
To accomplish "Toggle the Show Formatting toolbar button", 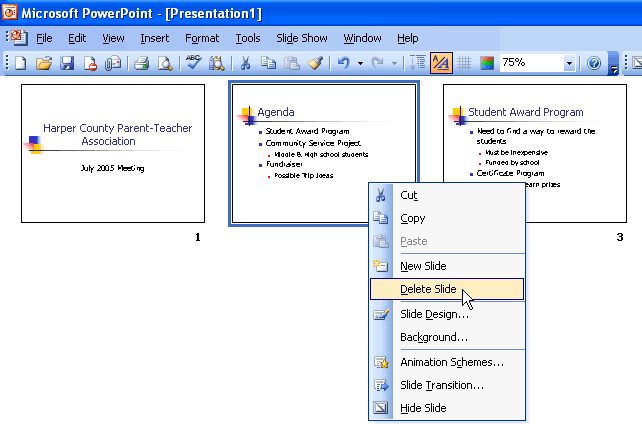I will click(441, 63).
